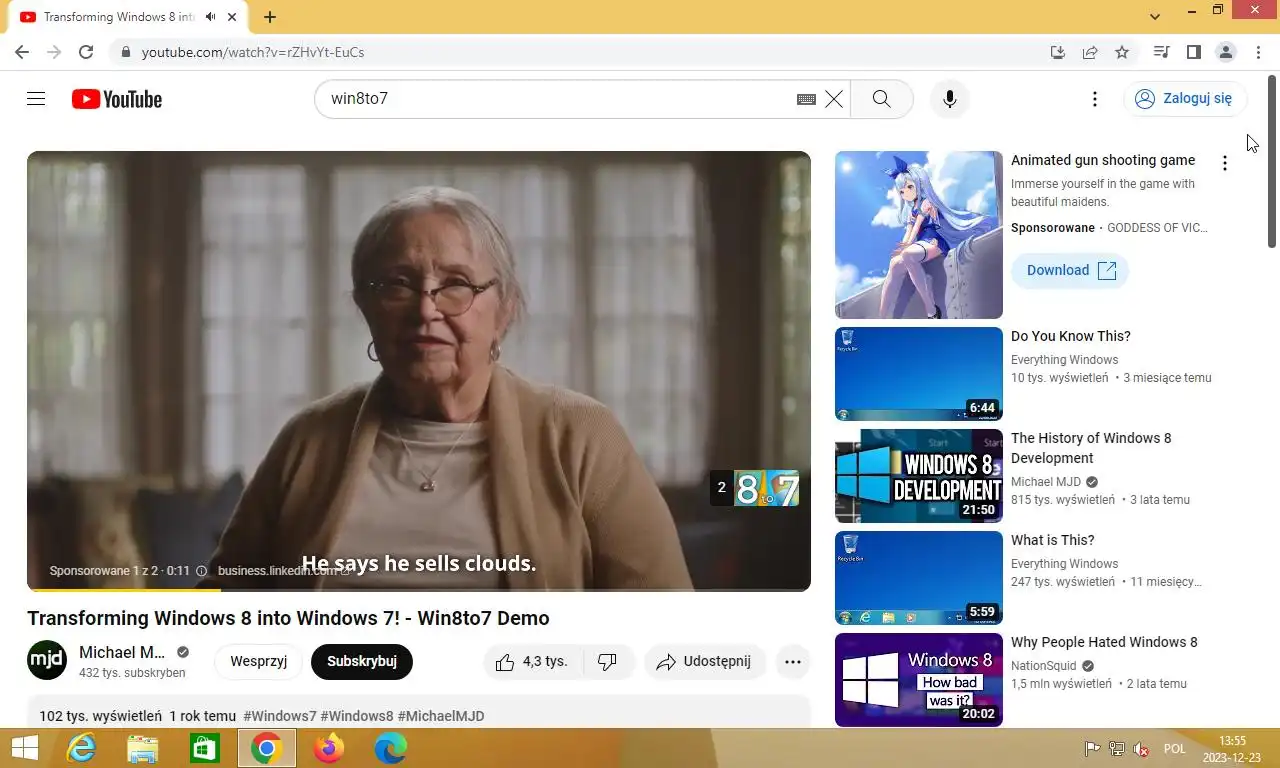Open Chrome profile avatar
This screenshot has width=1280, height=768.
(1225, 52)
